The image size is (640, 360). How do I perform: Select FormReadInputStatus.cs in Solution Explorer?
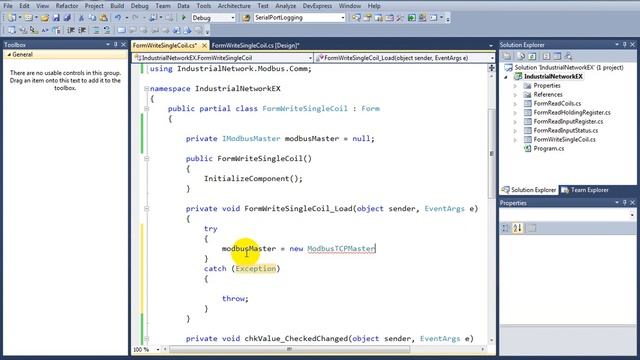point(566,131)
